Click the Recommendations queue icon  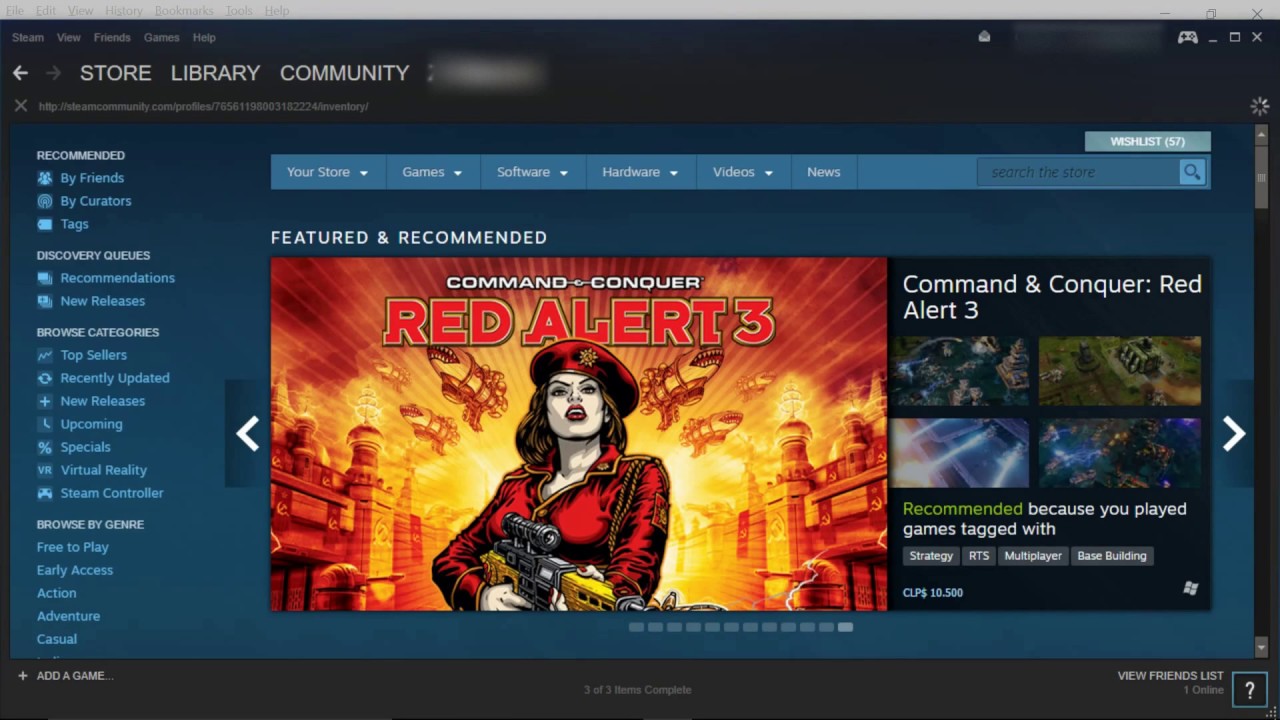tap(45, 278)
